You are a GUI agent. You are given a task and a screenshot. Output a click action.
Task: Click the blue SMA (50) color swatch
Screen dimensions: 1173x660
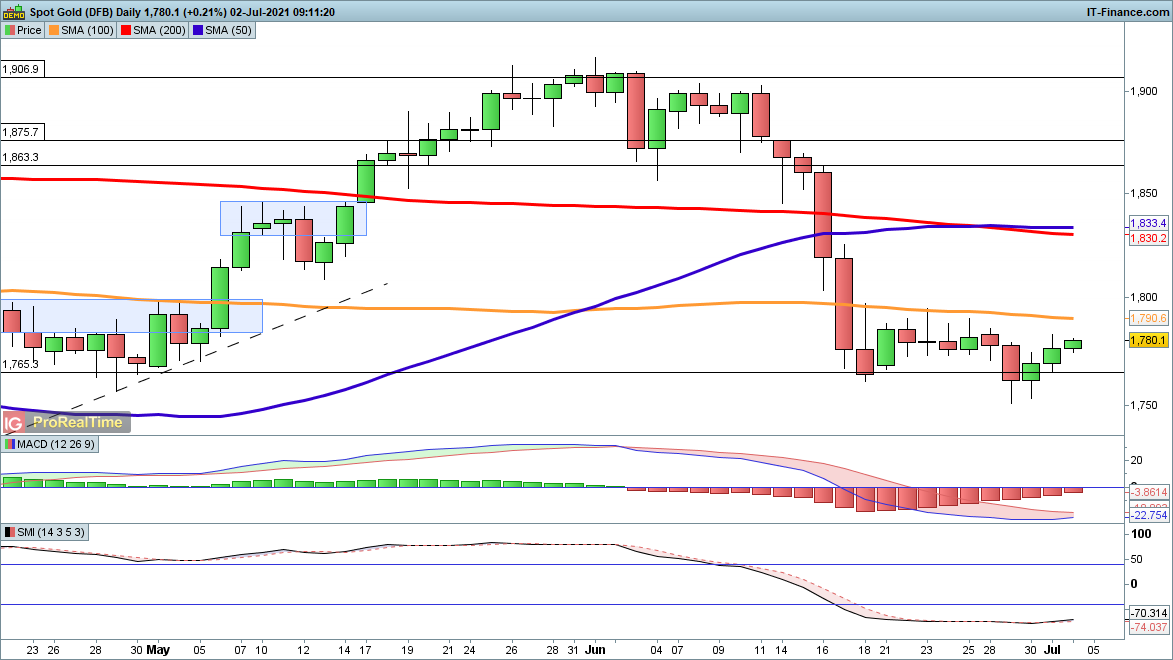coord(198,30)
